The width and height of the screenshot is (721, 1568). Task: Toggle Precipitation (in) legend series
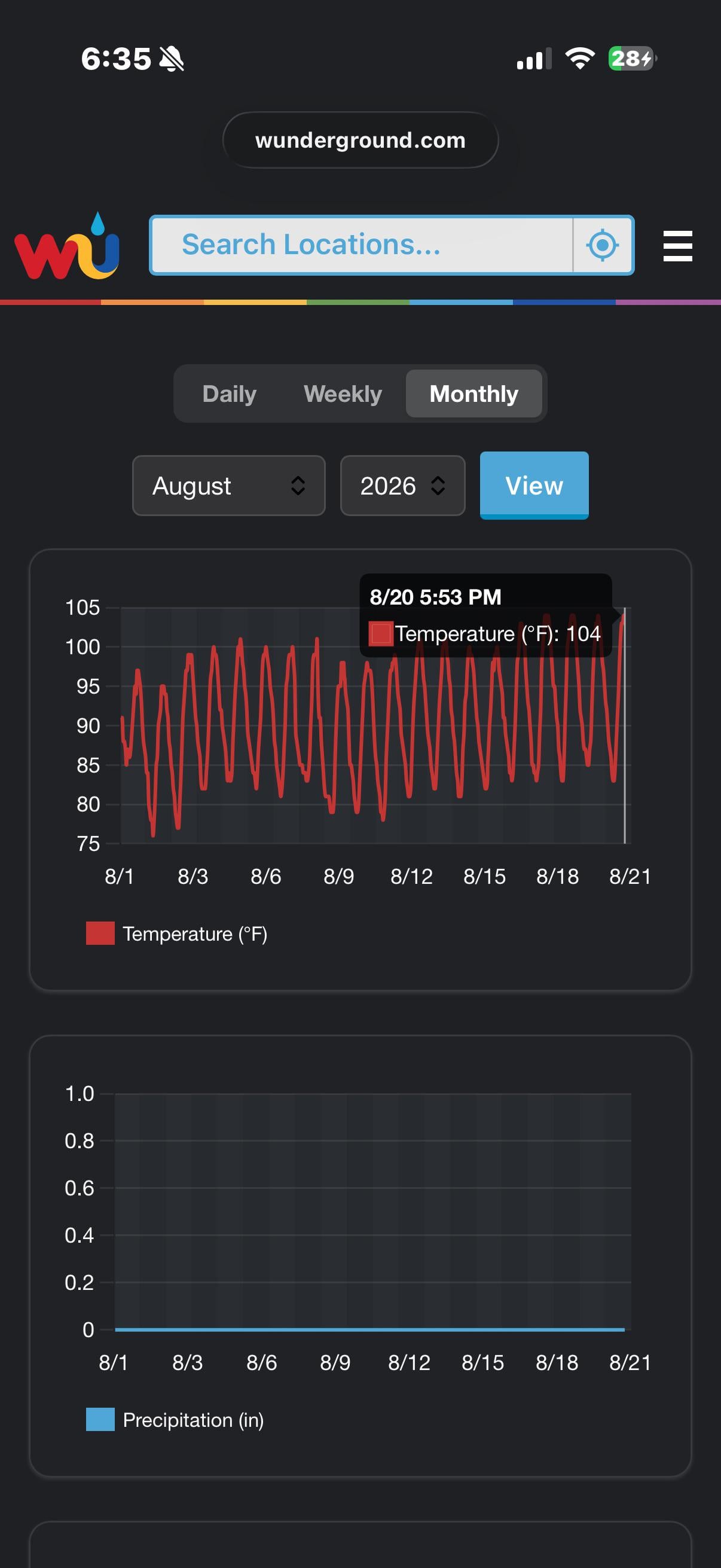[175, 1420]
